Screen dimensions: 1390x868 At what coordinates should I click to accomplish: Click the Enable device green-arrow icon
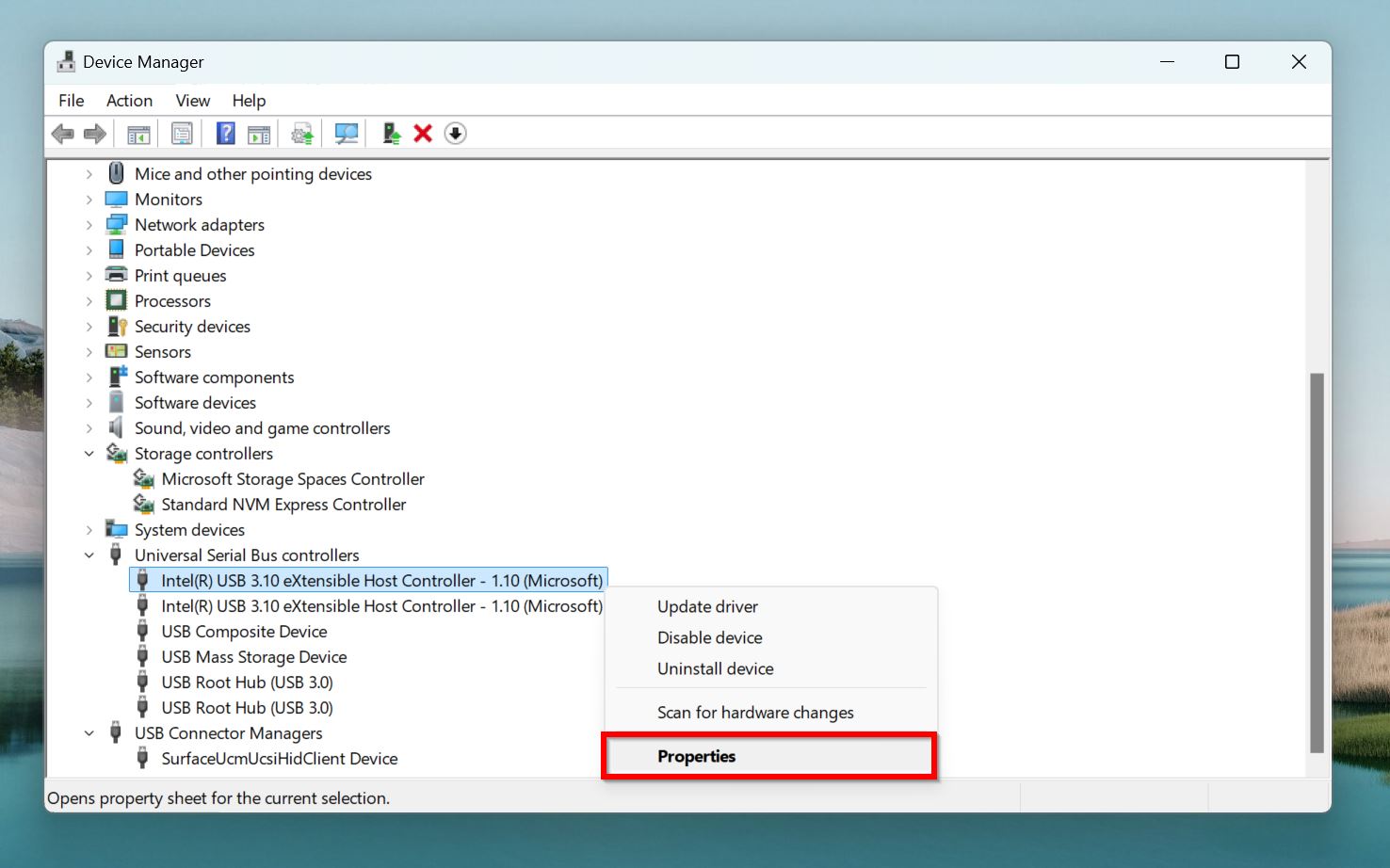point(392,134)
